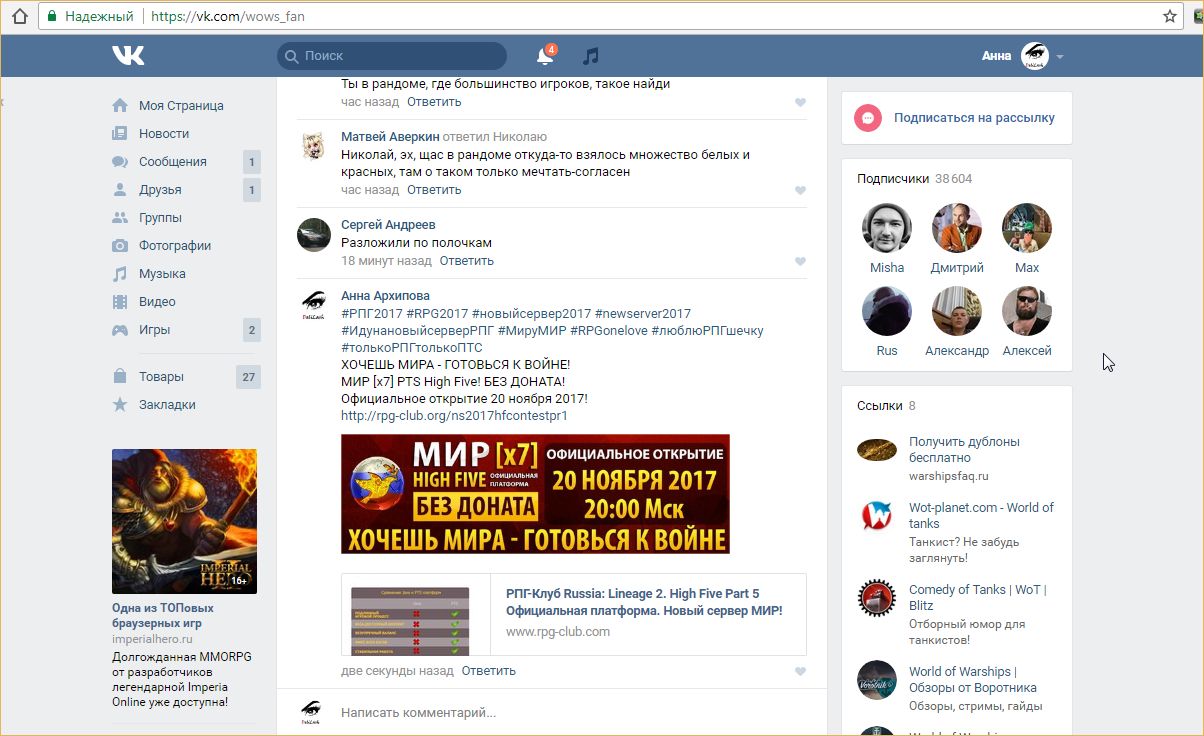Click the browser home icon

click(19, 16)
